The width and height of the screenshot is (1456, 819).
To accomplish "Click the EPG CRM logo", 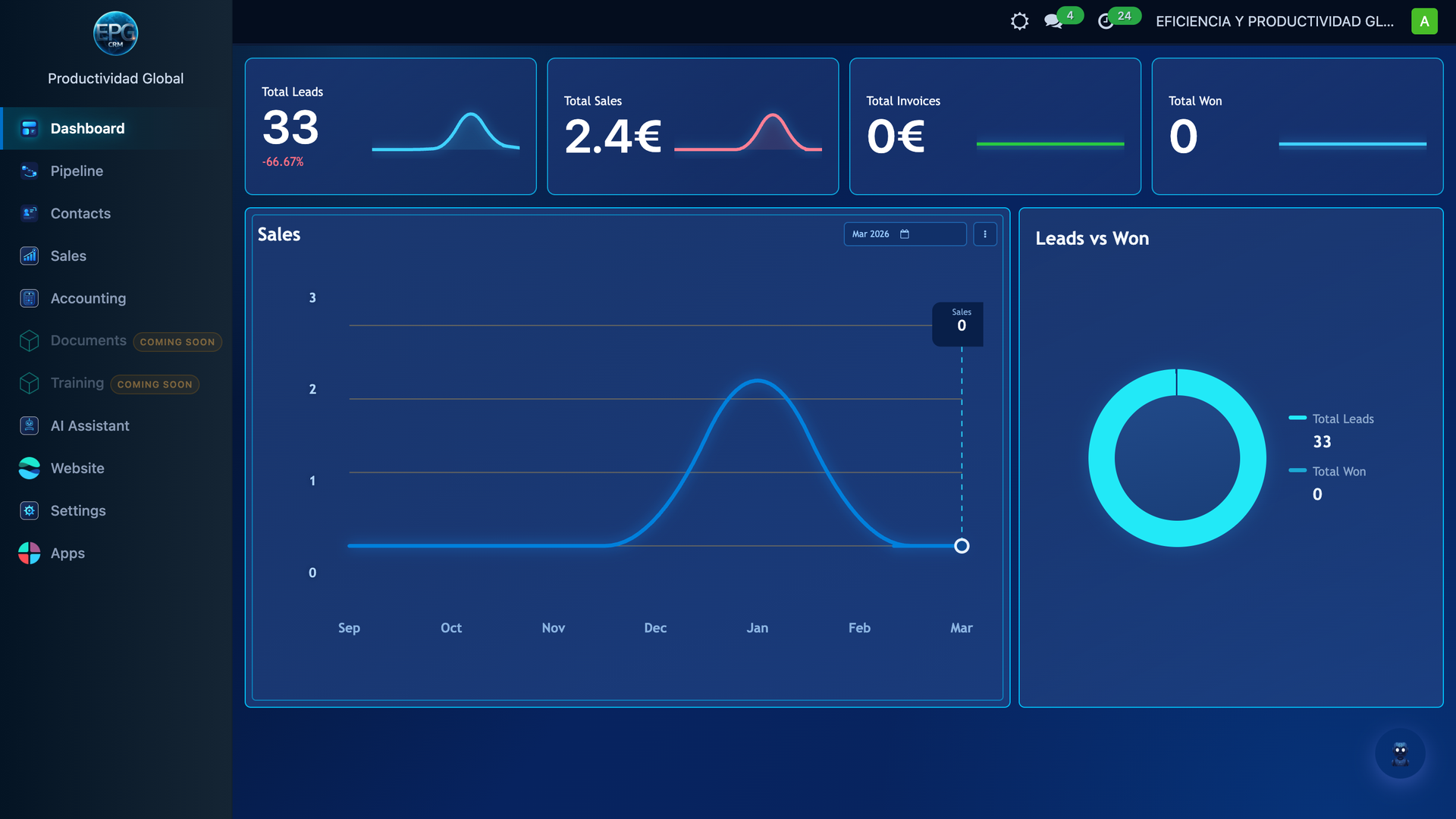I will (x=115, y=33).
